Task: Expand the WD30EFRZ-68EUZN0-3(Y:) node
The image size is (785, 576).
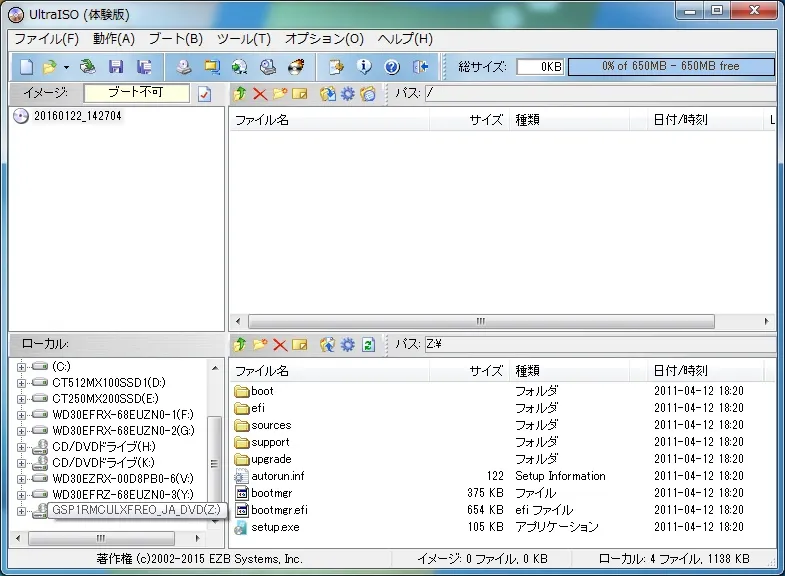Action: coord(21,495)
